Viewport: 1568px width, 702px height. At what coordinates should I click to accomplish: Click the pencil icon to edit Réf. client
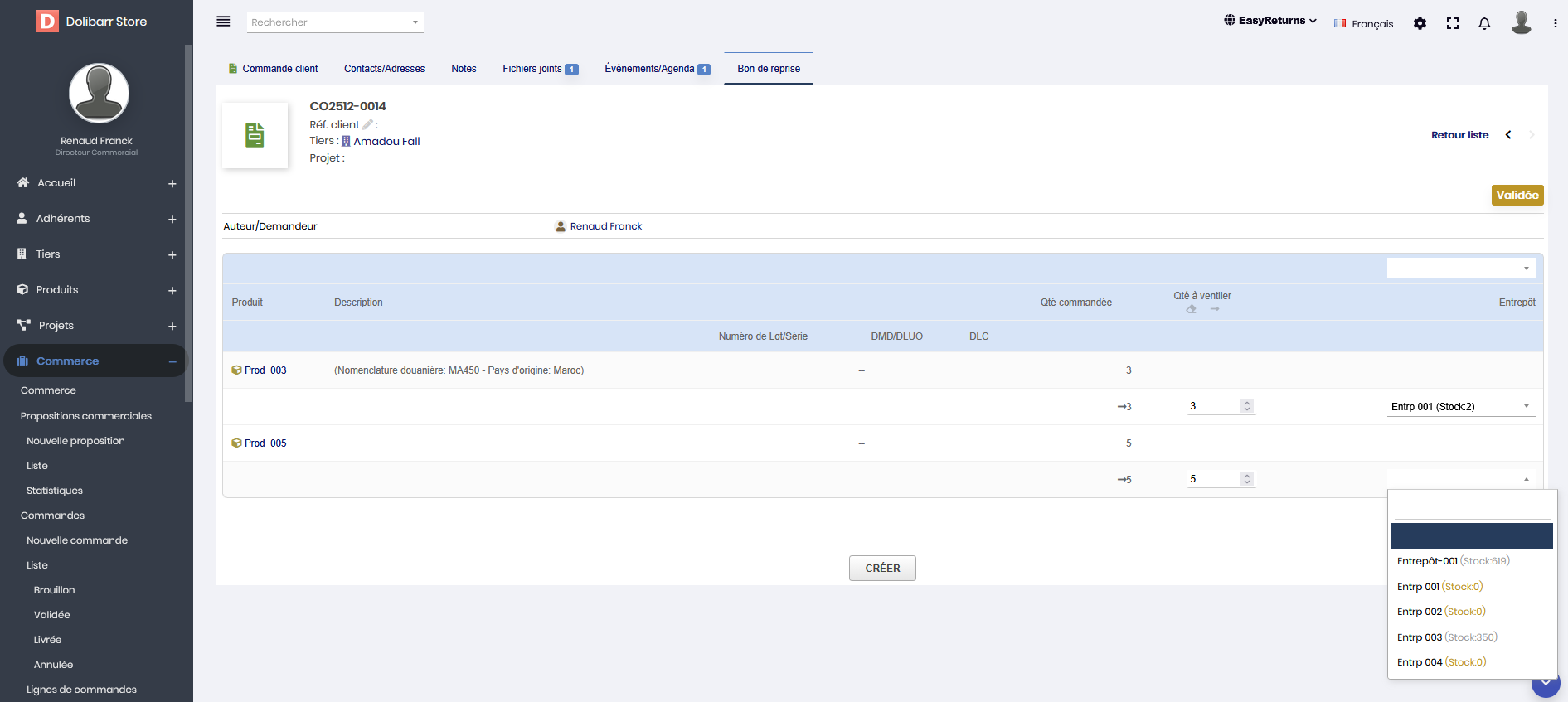[x=367, y=125]
